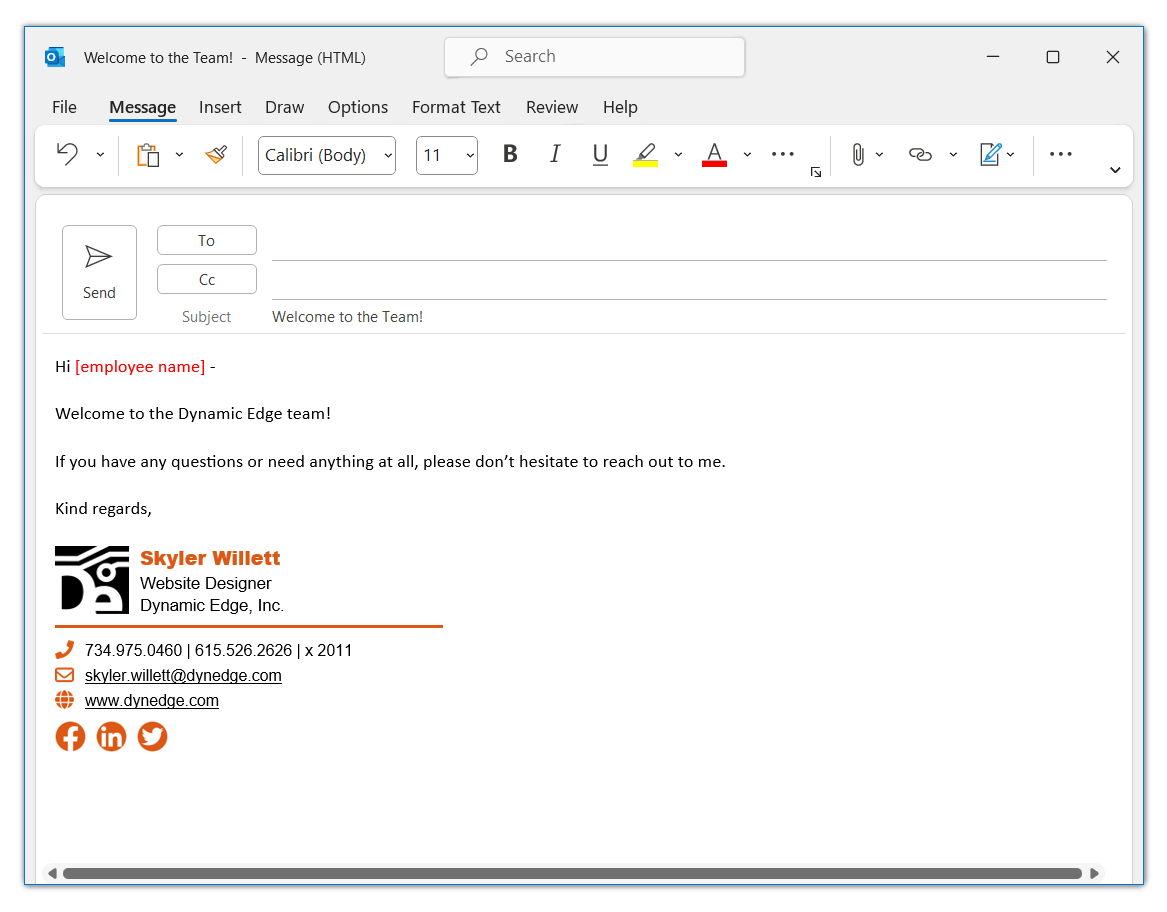1167x912 pixels.
Task: Click the Undo arrow icon
Action: point(68,154)
